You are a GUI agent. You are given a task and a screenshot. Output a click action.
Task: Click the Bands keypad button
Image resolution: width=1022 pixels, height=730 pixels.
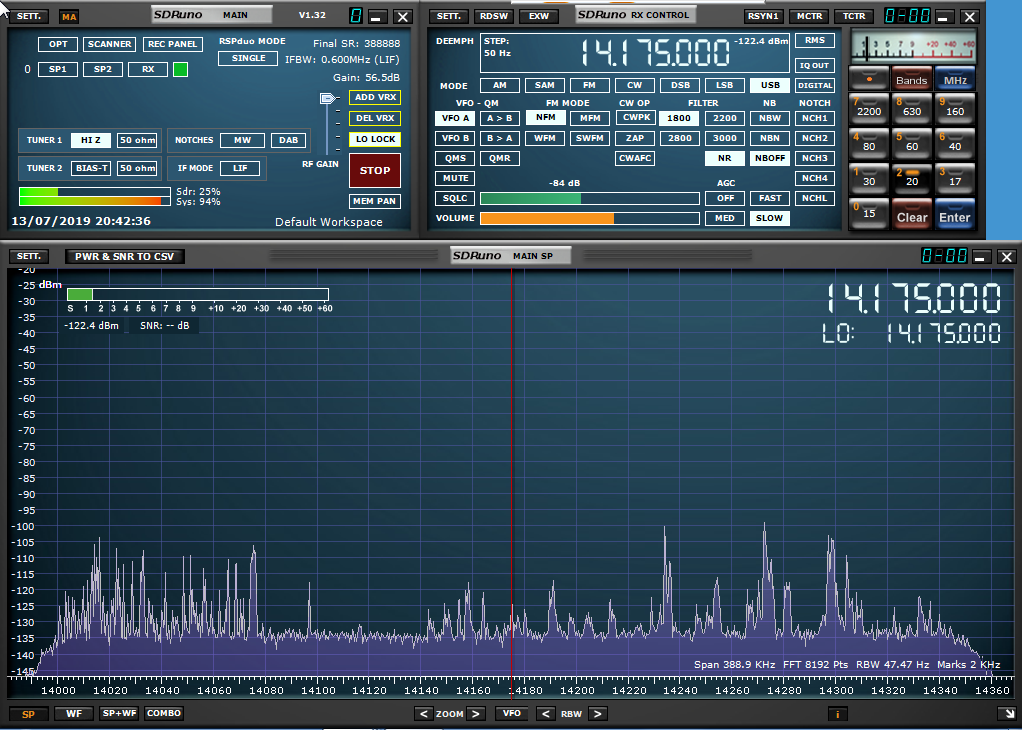click(912, 78)
